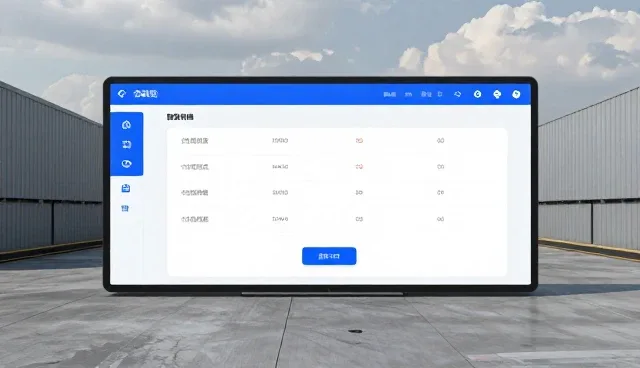The image size is (640, 368).
Task: Open the rightmost round profile icon in the header
Action: [x=516, y=94]
